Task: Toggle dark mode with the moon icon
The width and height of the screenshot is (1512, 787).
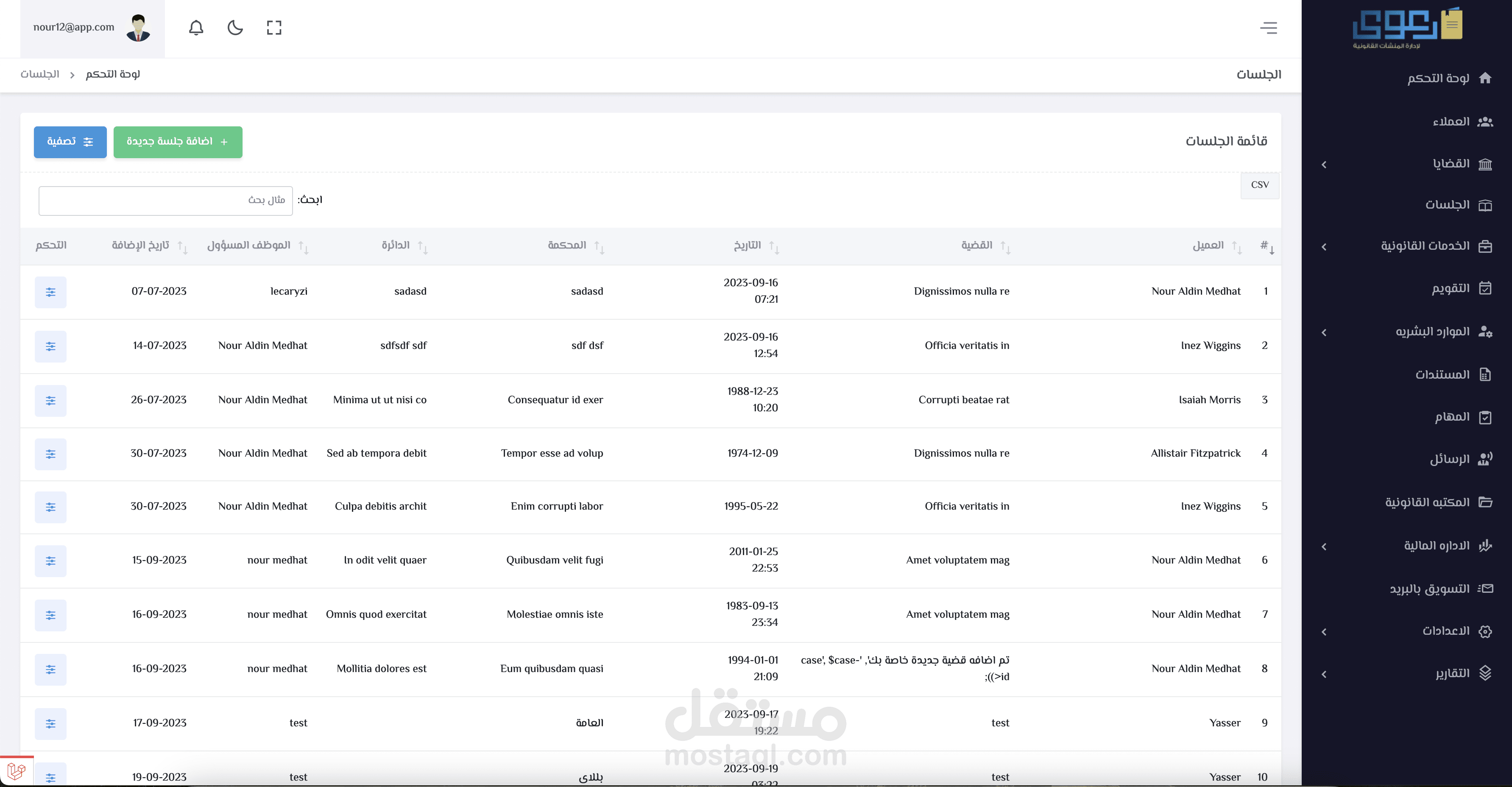Action: (235, 28)
